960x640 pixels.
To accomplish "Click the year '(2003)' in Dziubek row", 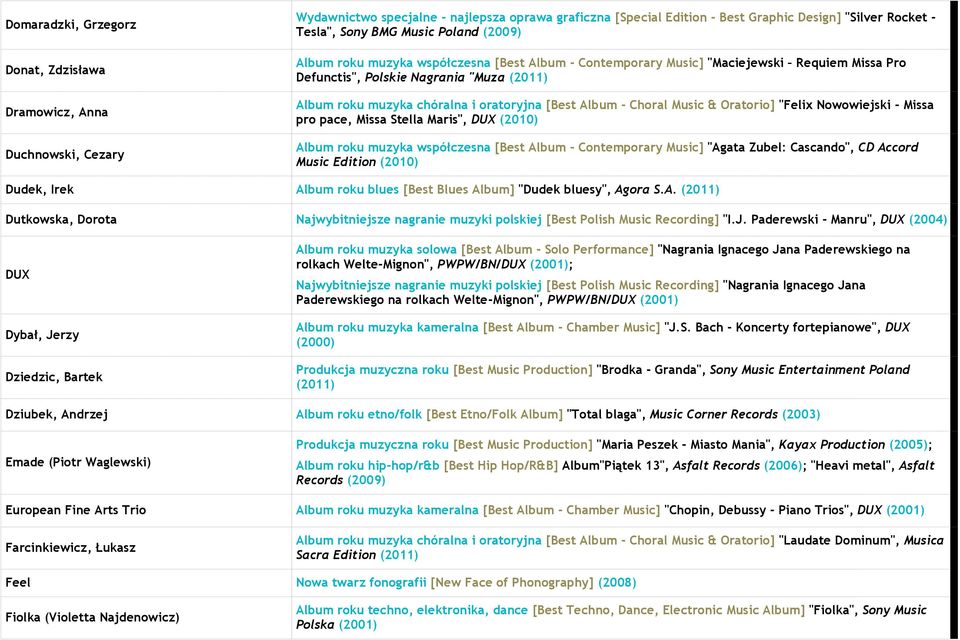I will (801, 414).
